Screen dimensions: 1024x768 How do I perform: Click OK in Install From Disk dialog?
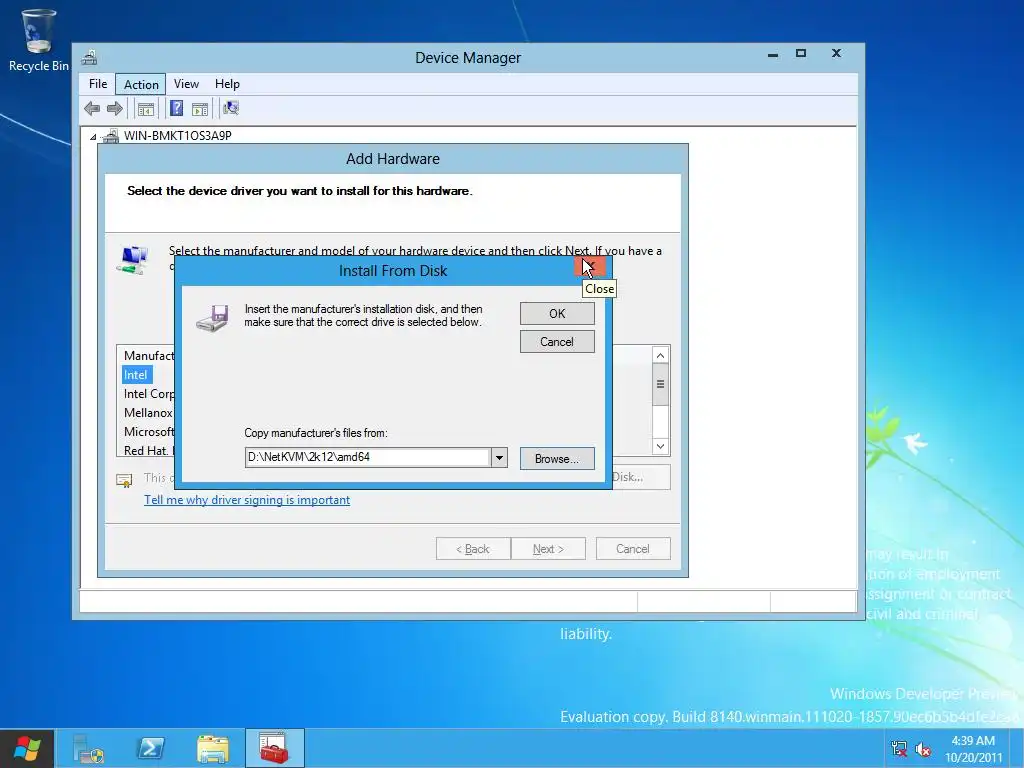point(557,313)
